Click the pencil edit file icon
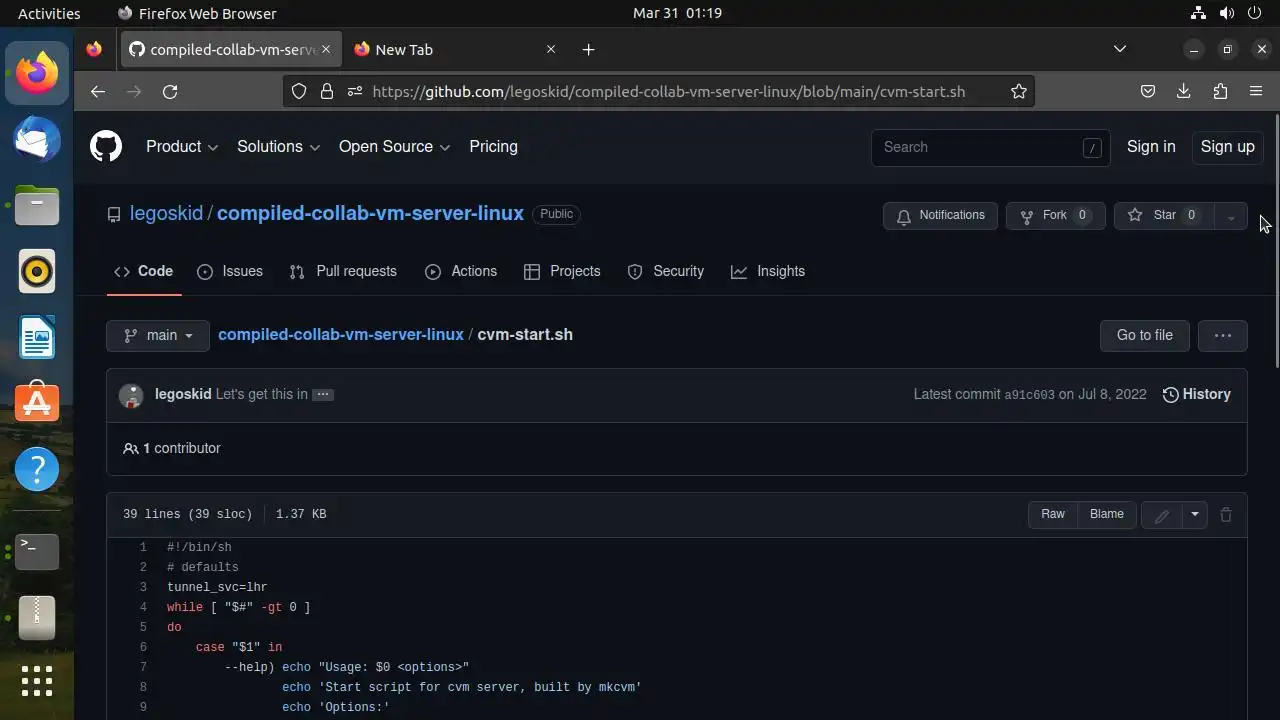 1161,514
